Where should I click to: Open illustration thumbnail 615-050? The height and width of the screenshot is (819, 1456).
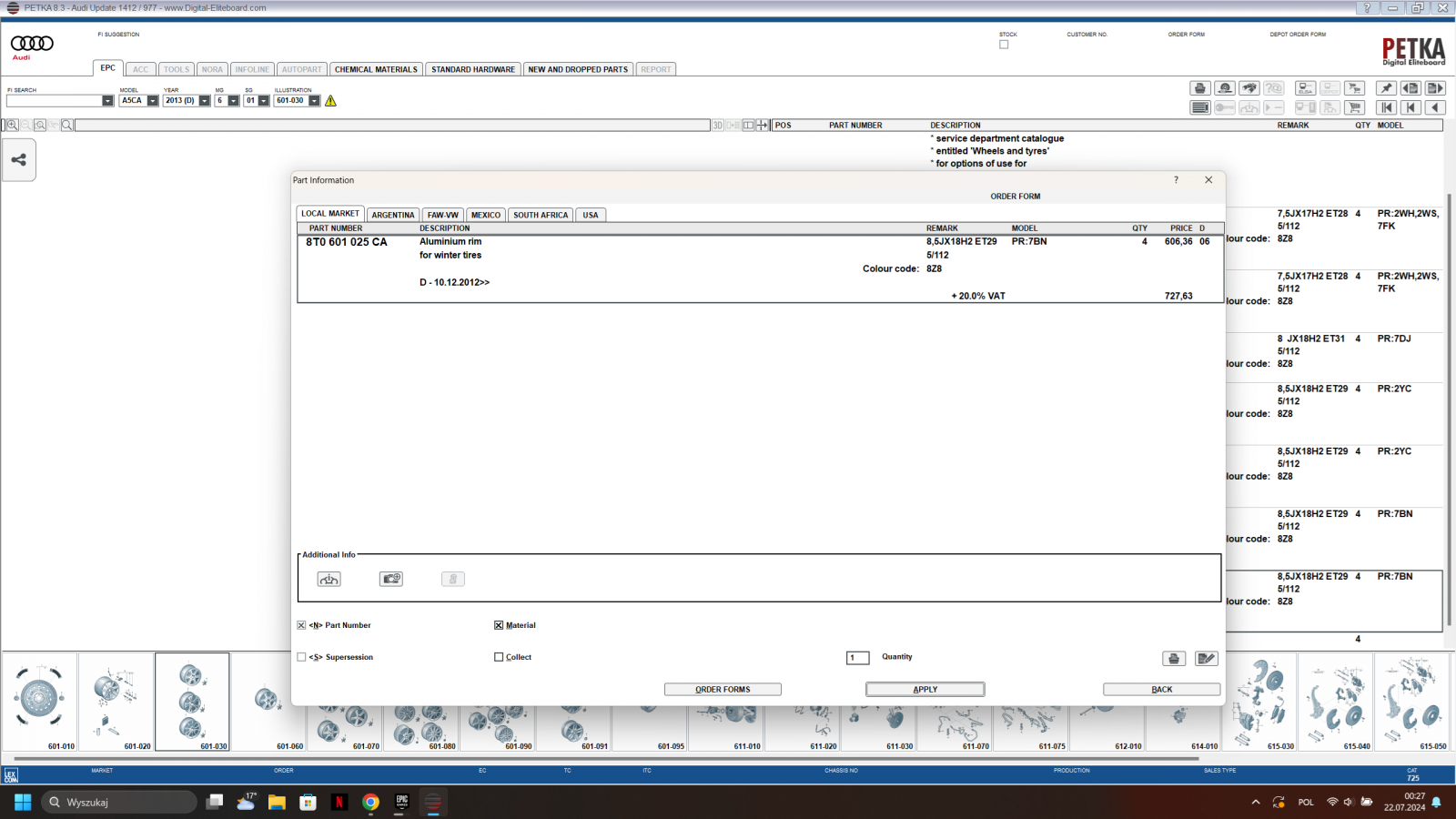click(x=1411, y=702)
